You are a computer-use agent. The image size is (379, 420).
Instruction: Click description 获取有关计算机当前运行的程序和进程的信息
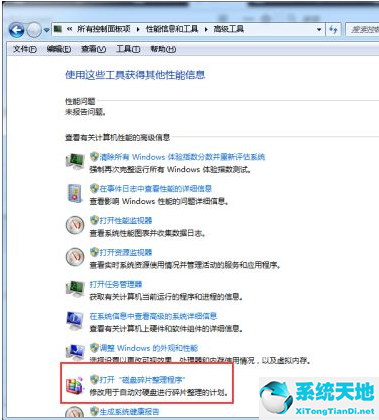(166, 297)
